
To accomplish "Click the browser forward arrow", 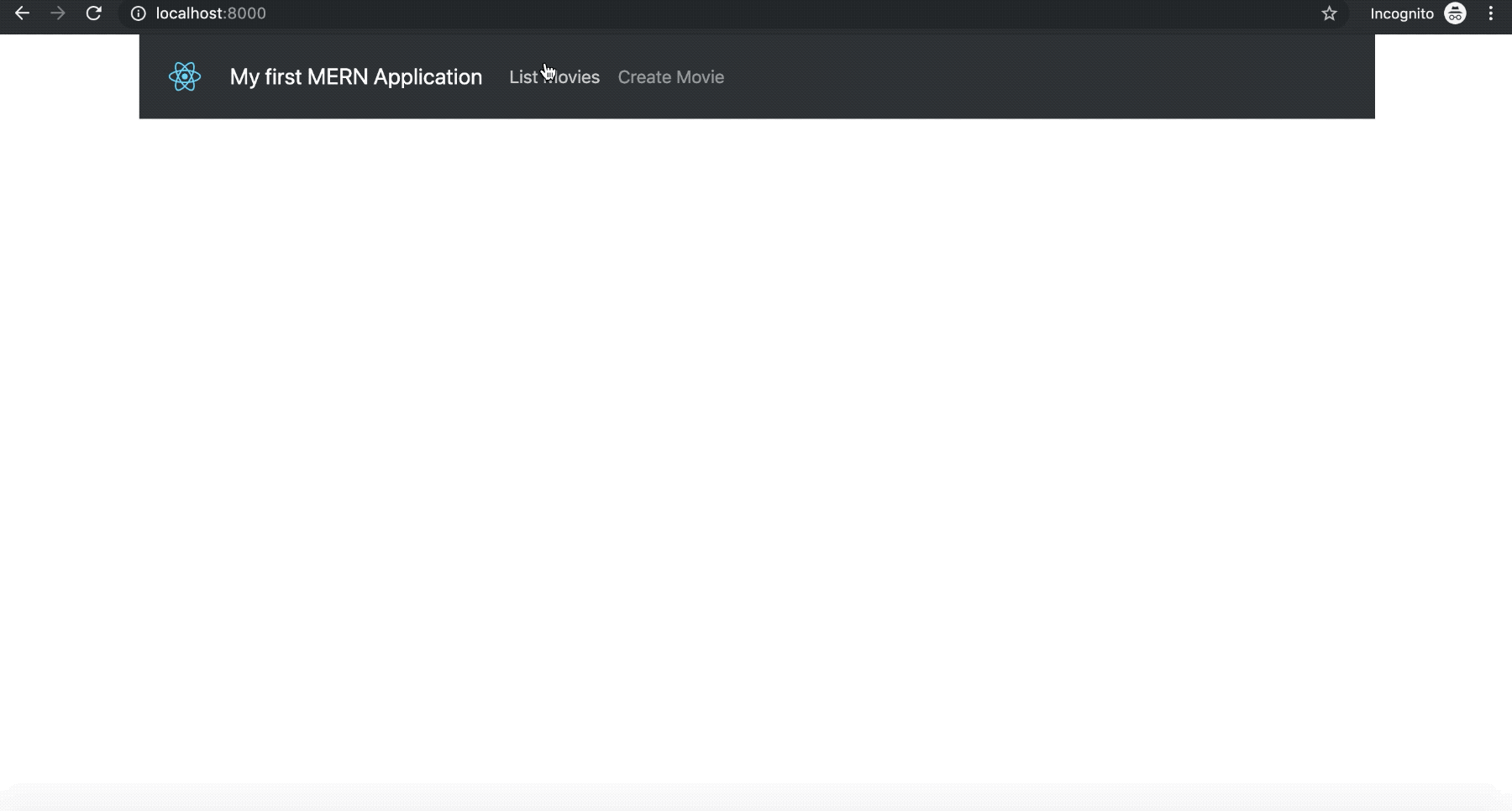I will tap(57, 13).
